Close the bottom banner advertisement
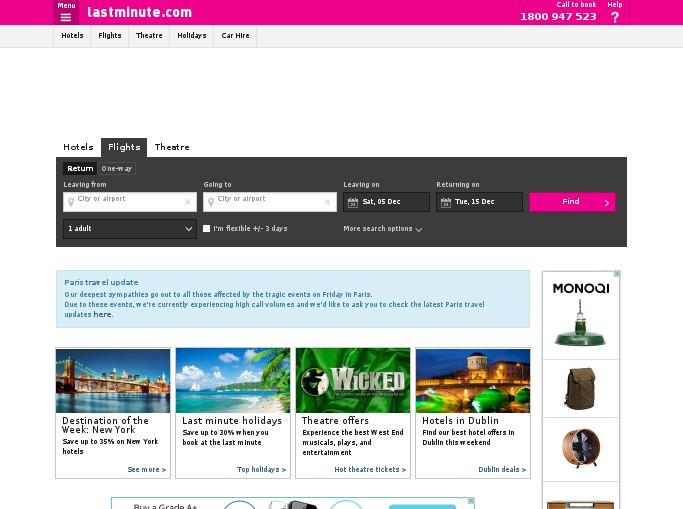The height and width of the screenshot is (509, 683). pos(471,501)
